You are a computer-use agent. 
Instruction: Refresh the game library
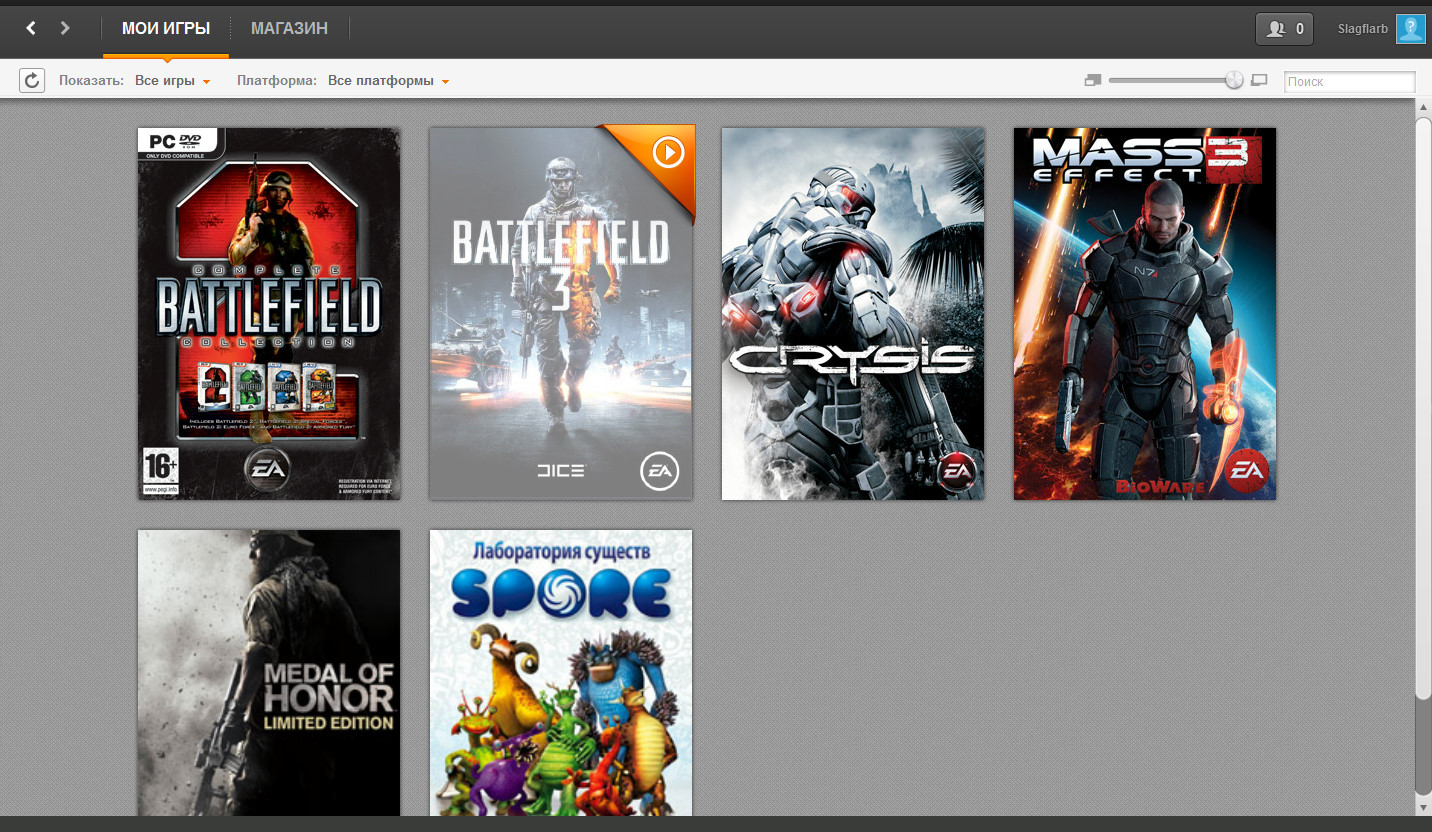click(32, 81)
